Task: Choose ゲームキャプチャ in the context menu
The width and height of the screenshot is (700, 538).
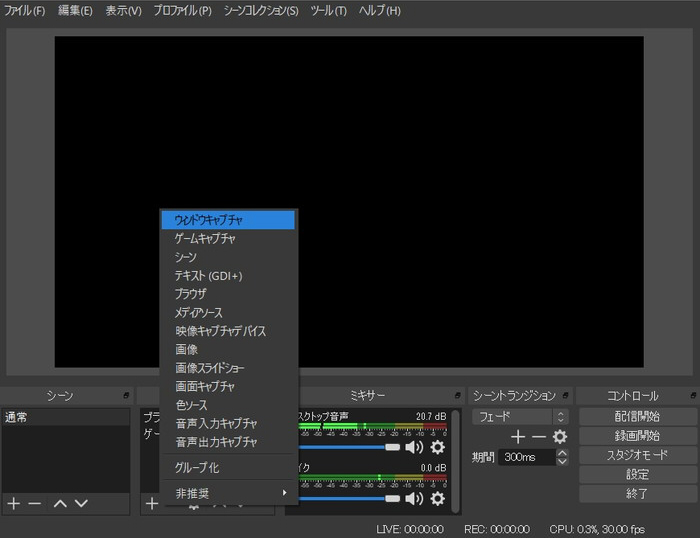Action: (x=228, y=239)
